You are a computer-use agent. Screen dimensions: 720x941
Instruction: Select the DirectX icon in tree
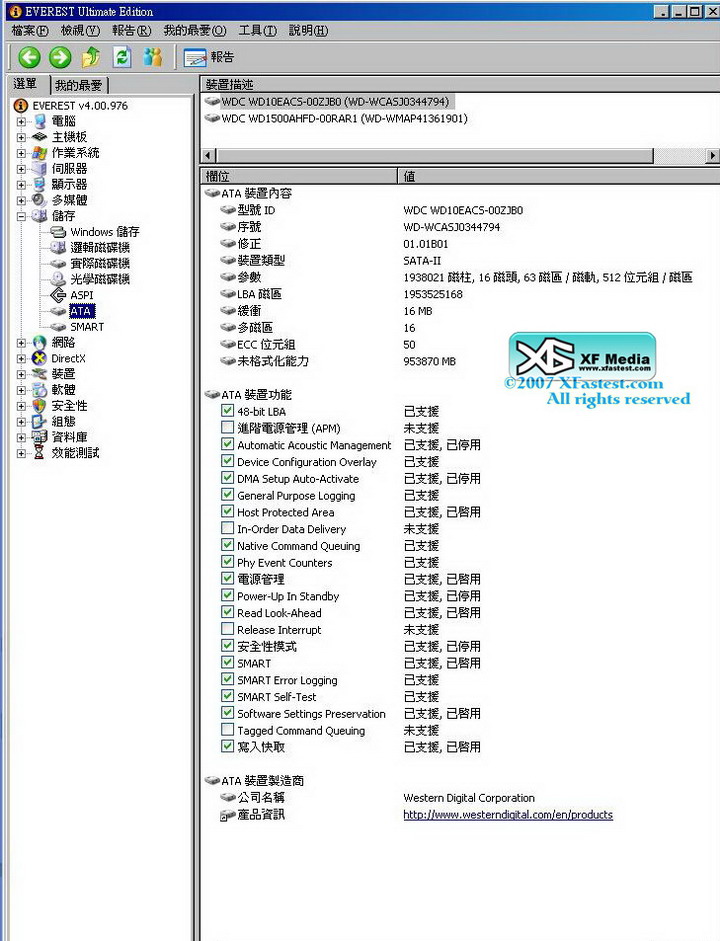[x=40, y=358]
